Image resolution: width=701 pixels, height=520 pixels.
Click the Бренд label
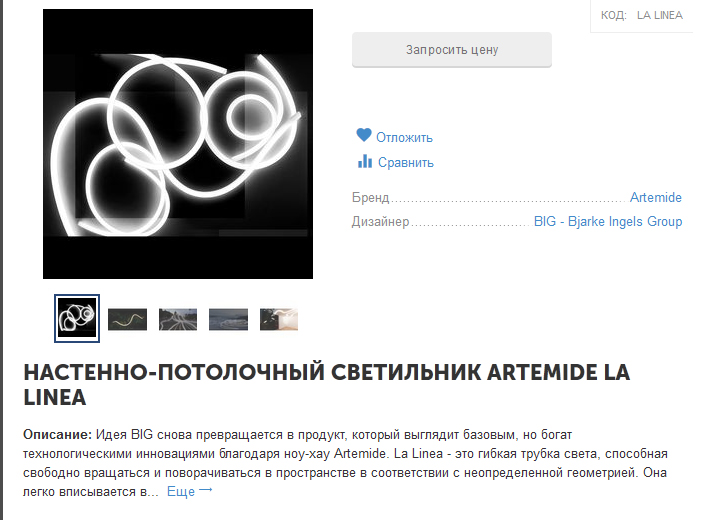click(371, 199)
